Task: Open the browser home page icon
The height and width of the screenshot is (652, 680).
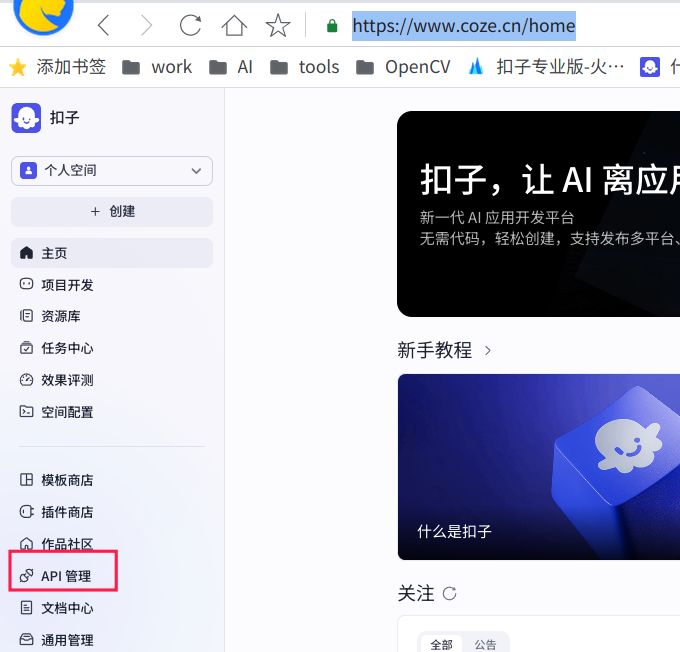Action: (x=234, y=25)
